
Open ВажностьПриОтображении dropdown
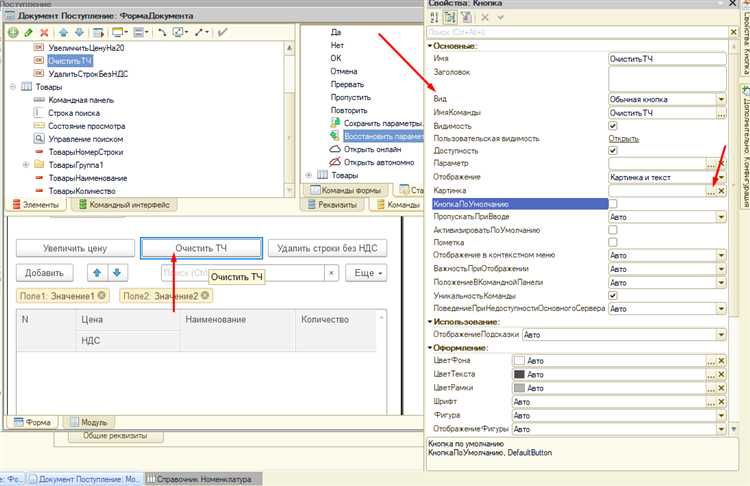(721, 269)
